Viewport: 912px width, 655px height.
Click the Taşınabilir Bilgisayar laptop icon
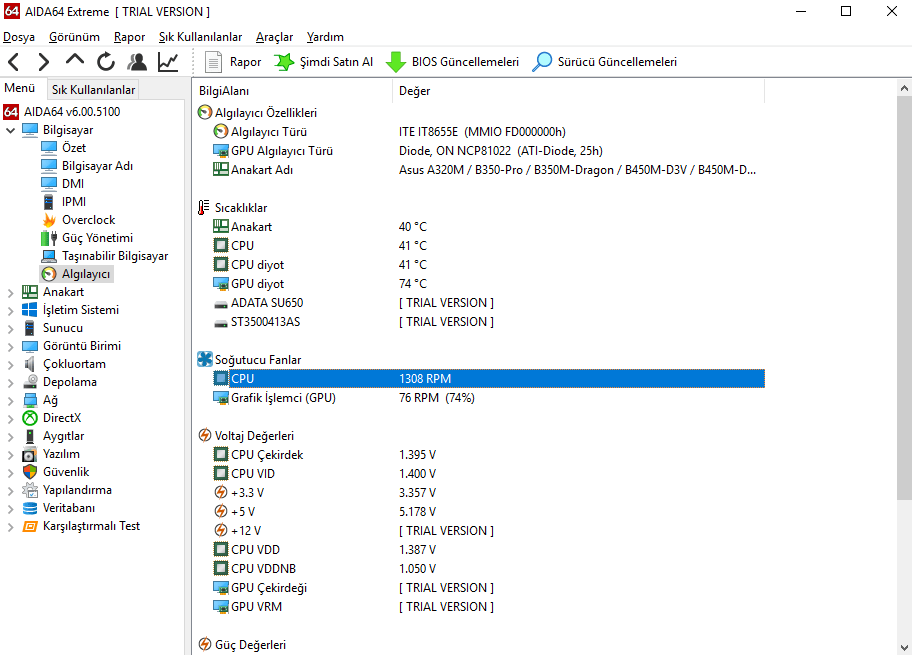pyautogui.click(x=49, y=256)
